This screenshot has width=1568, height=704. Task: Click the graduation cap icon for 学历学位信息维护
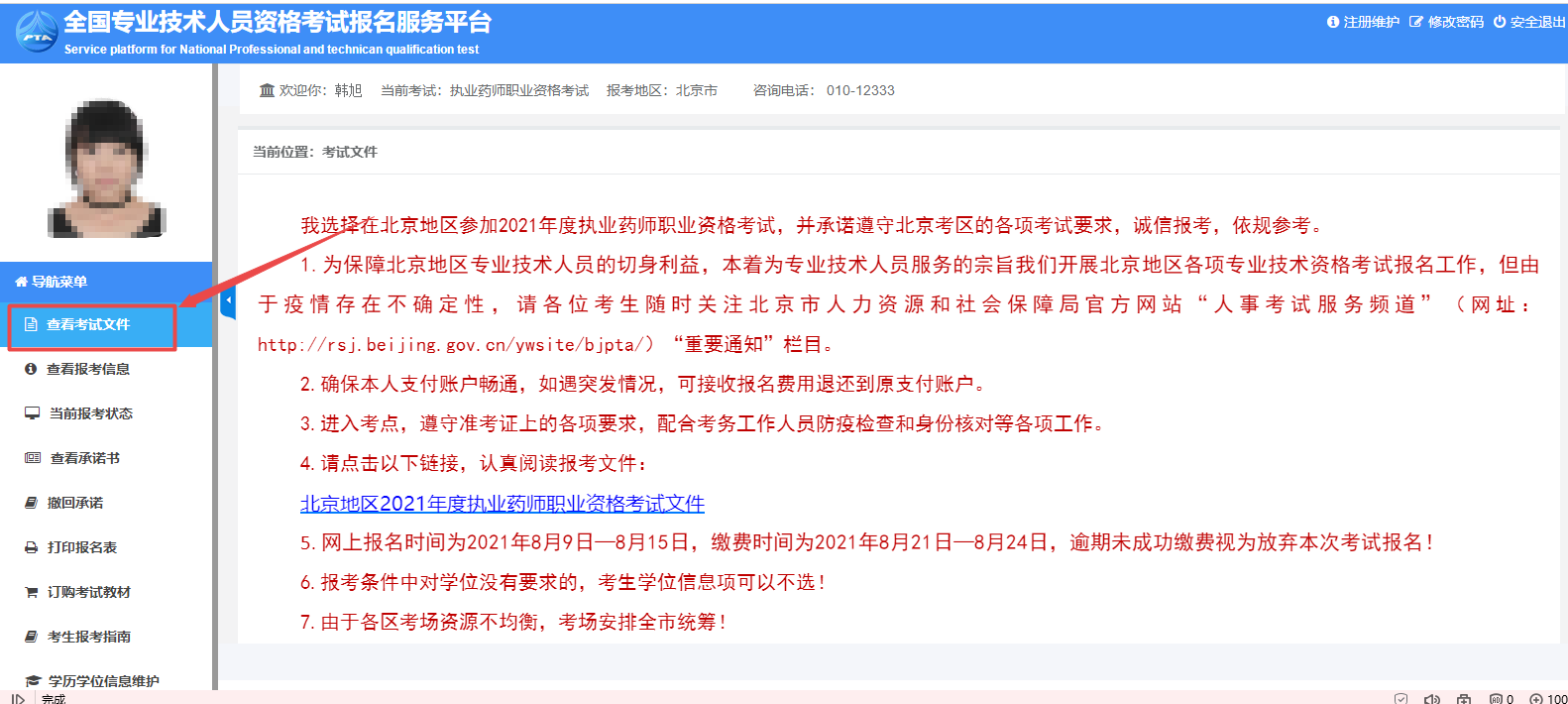click(32, 681)
